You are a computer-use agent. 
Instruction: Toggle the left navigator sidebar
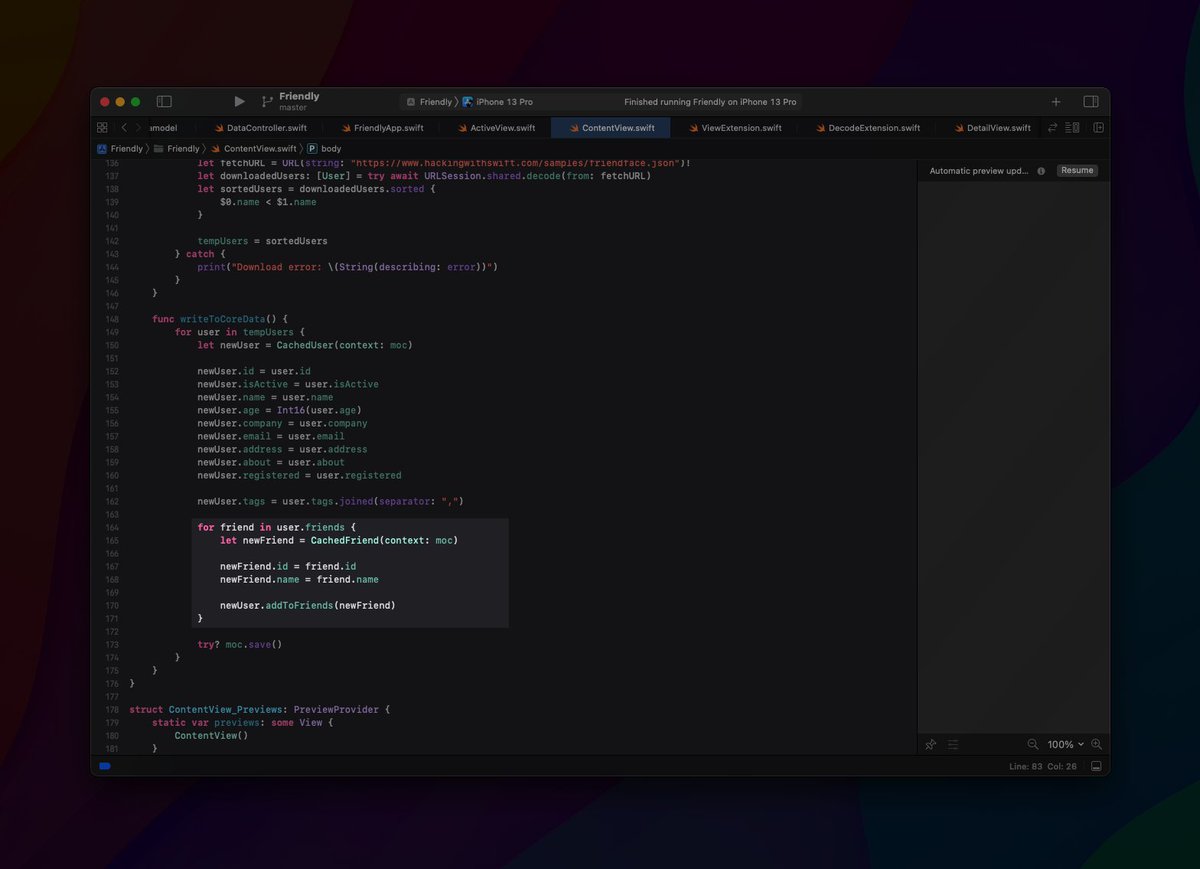coord(164,102)
